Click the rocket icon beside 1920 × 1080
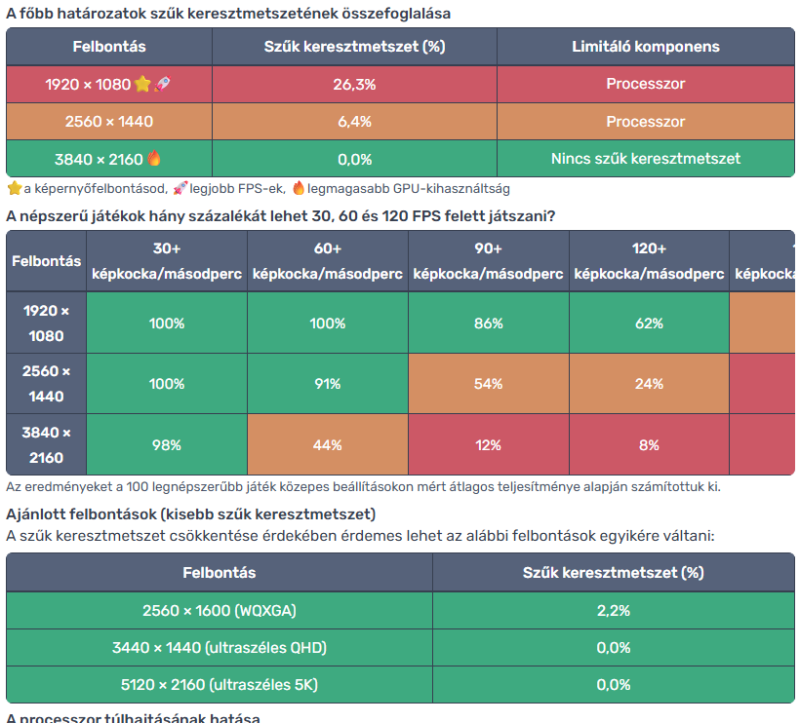 163,84
